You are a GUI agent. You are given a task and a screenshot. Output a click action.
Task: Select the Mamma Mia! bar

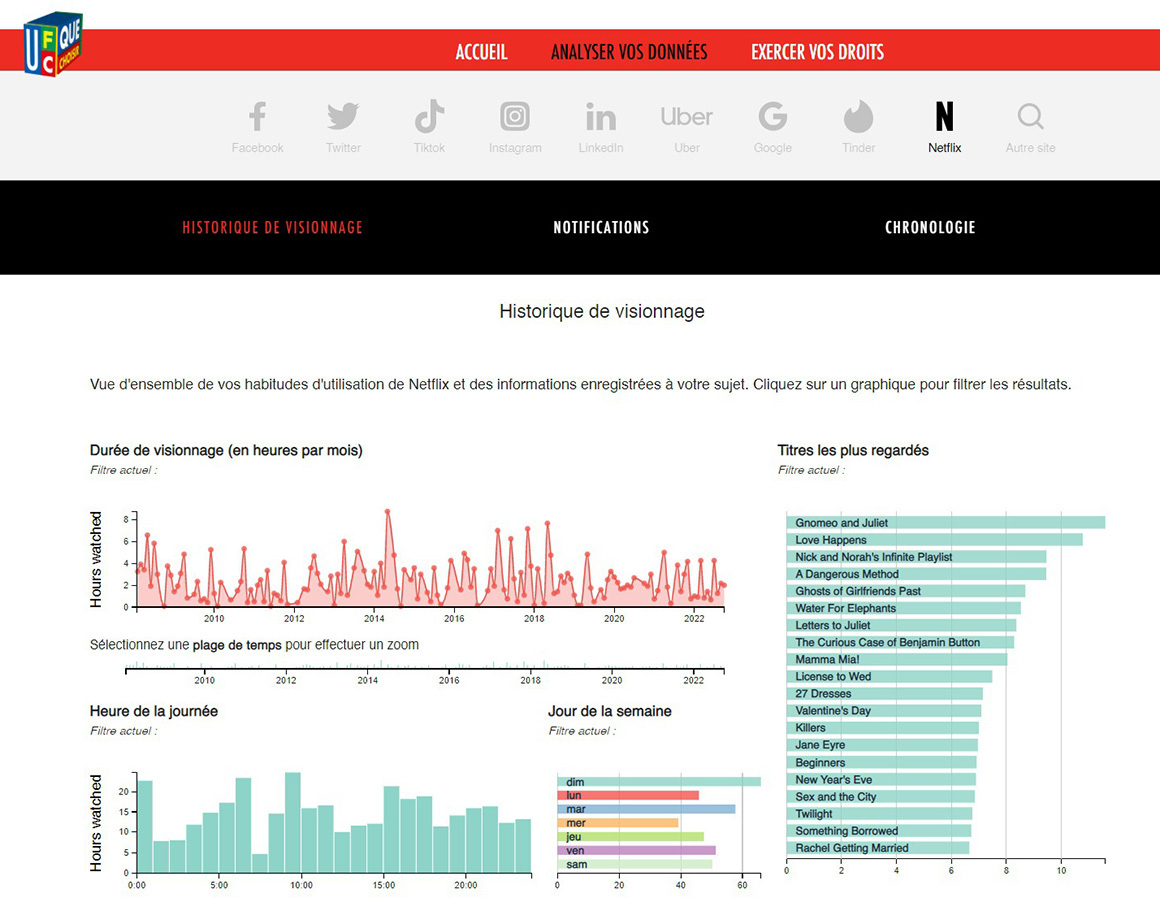pos(897,659)
